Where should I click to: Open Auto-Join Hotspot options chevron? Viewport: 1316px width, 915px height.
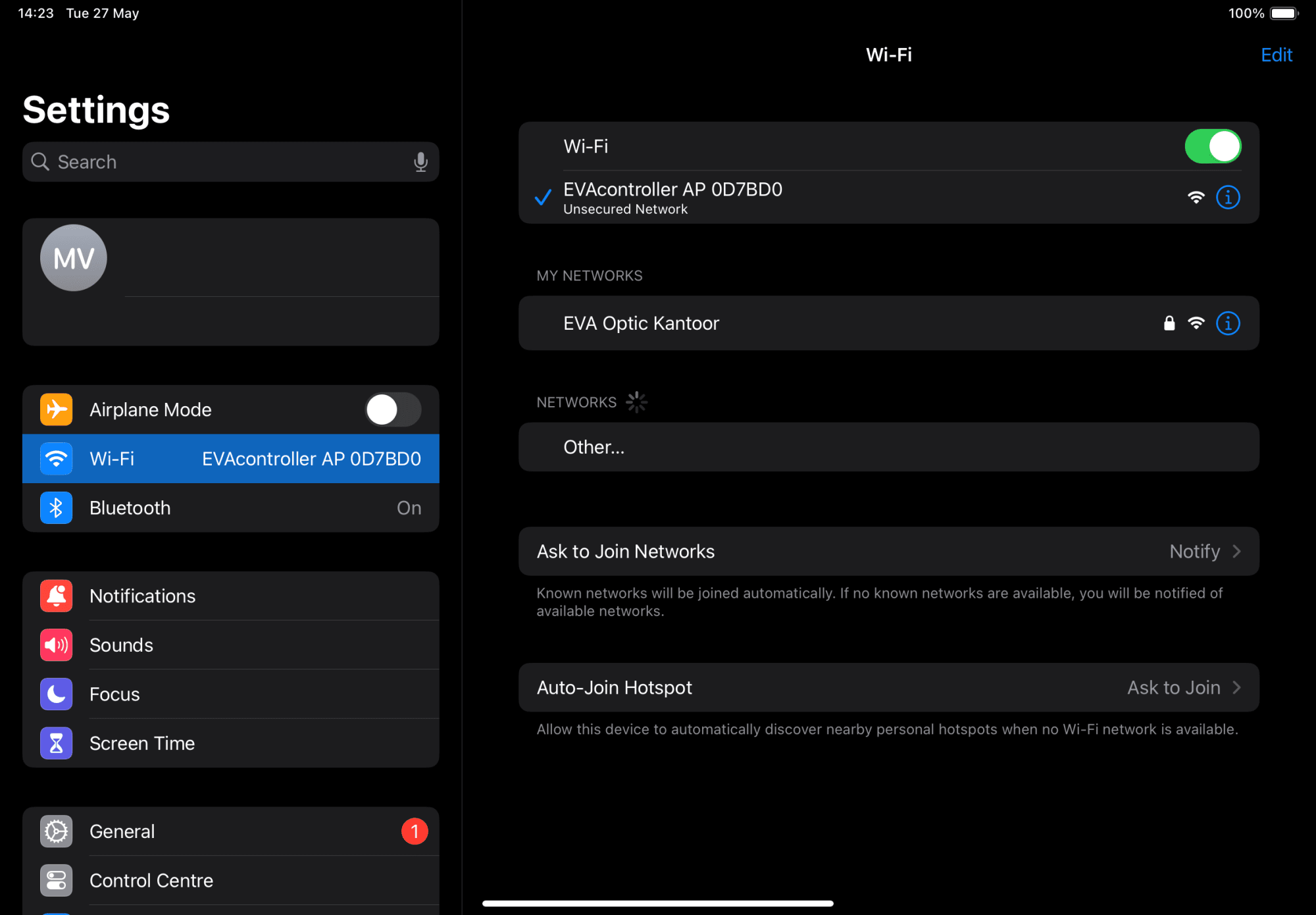tap(1236, 688)
